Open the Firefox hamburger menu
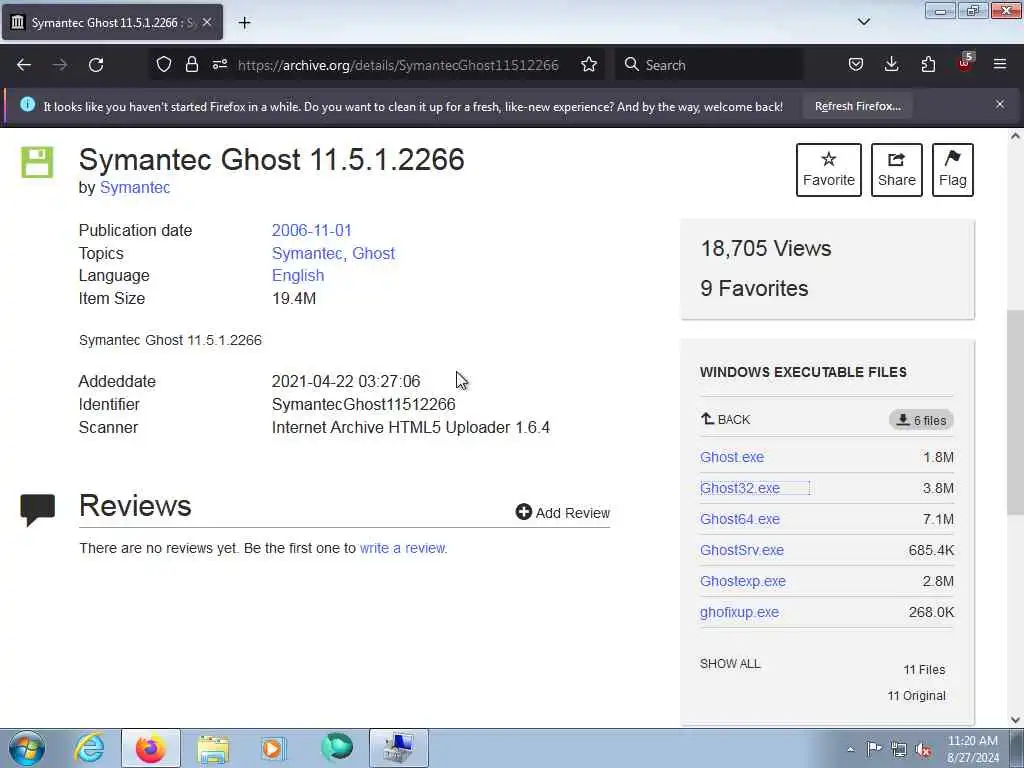The height and width of the screenshot is (768, 1024). [1000, 64]
